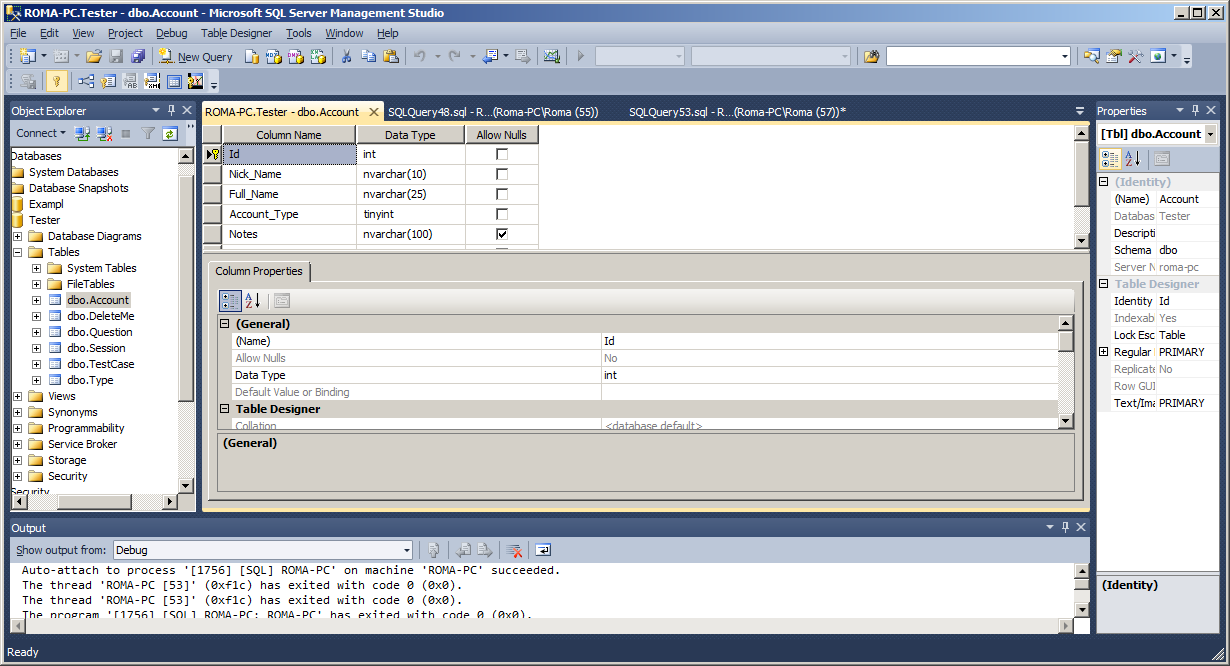Open the Relationships dialog icon
This screenshot has width=1230, height=666.
click(86, 81)
